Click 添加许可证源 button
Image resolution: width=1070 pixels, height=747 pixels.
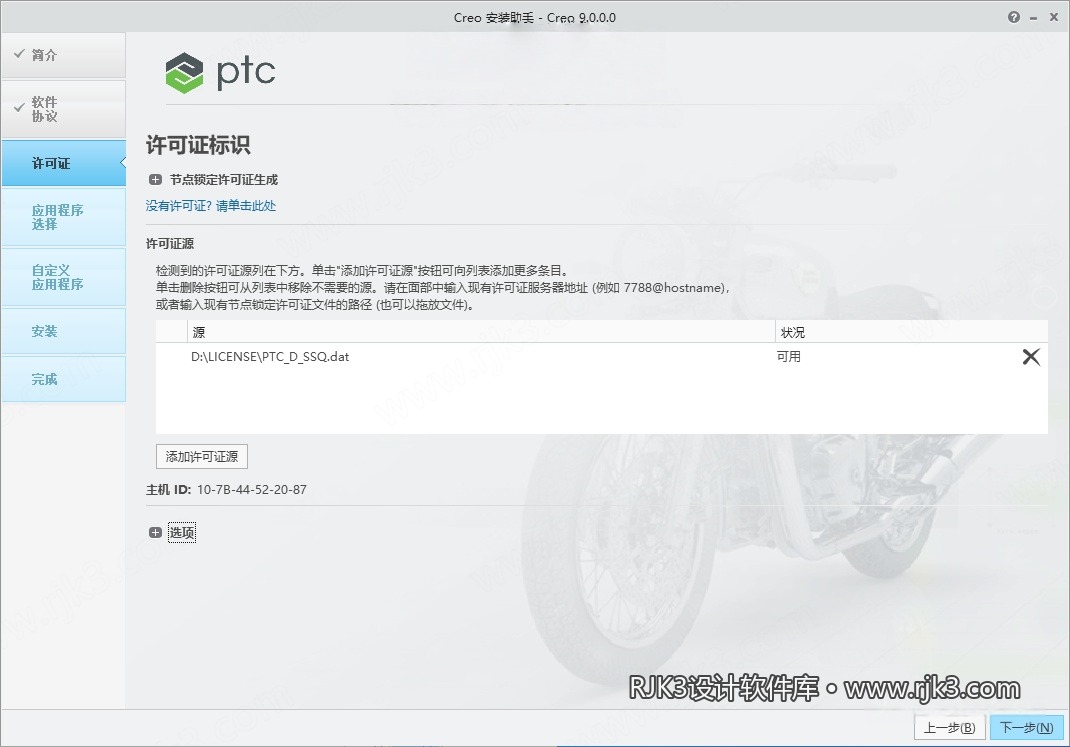(x=202, y=456)
